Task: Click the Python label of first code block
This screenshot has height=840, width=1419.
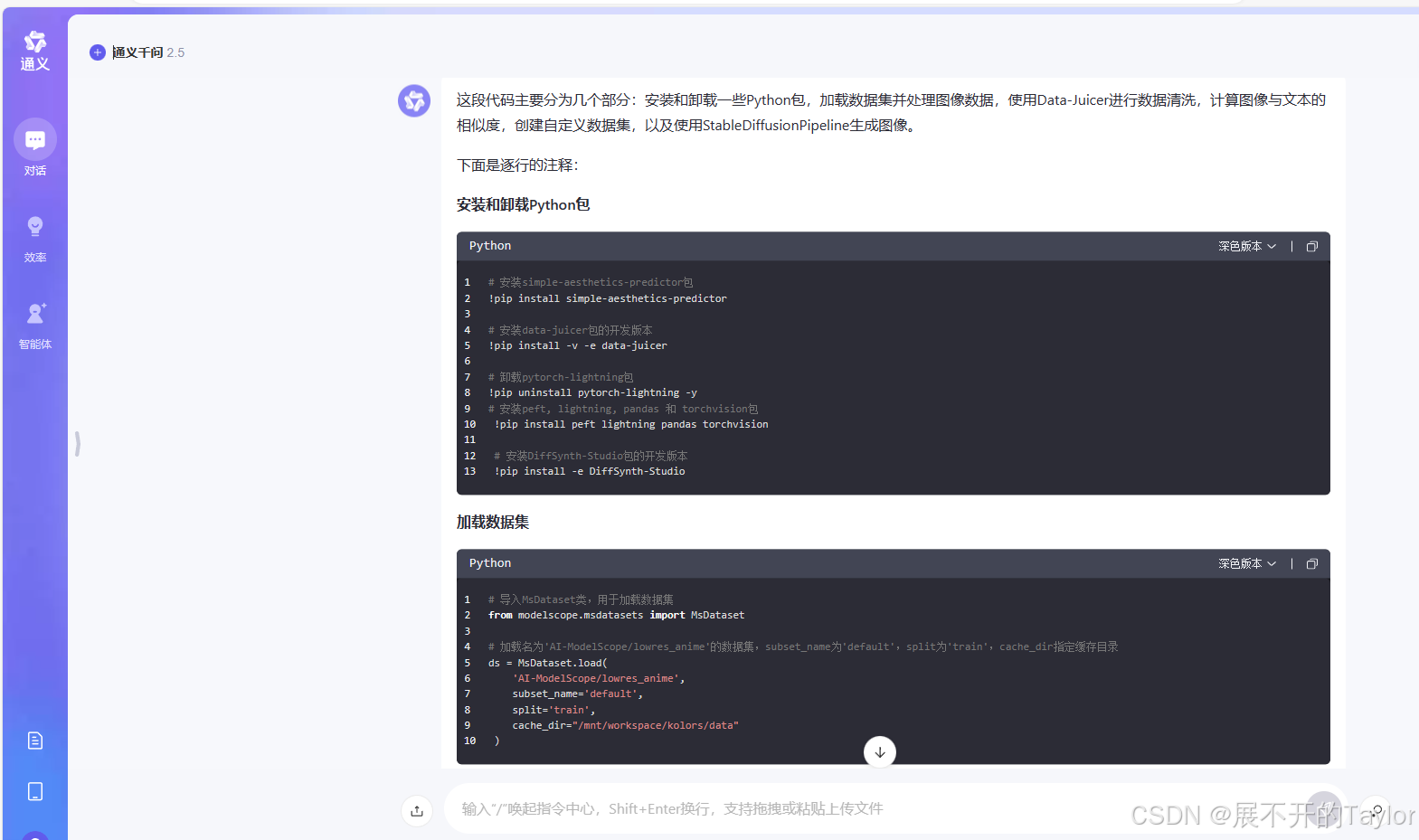Action: (x=490, y=246)
